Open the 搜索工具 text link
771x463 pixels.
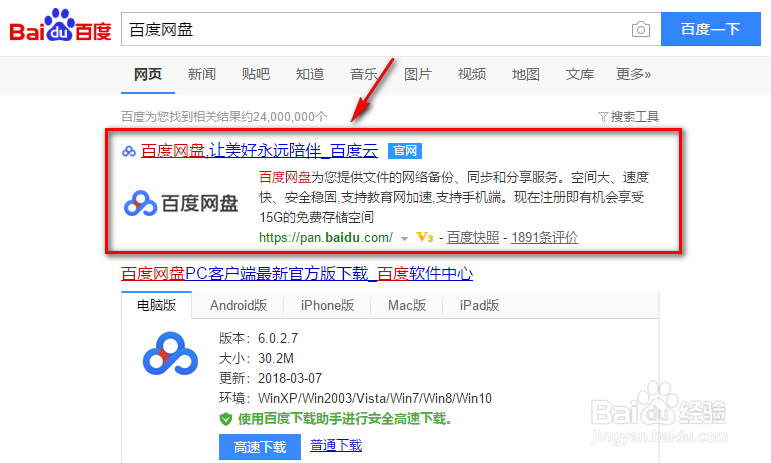point(634,117)
